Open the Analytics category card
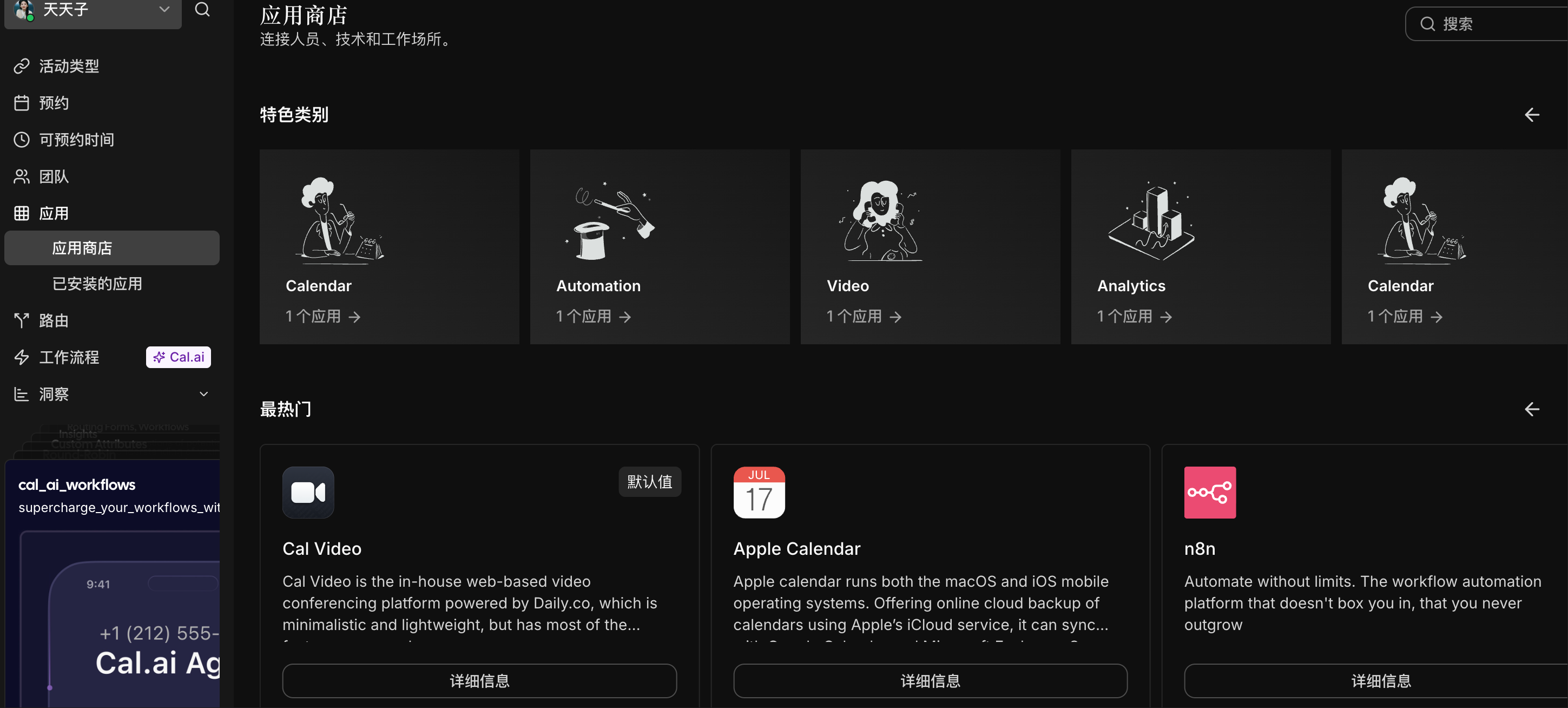 (x=1200, y=246)
